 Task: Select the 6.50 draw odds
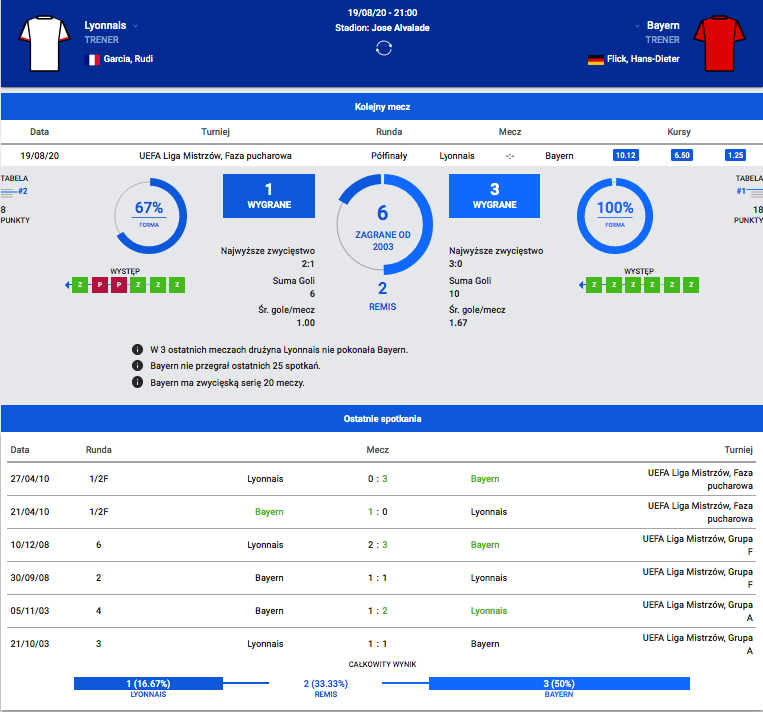coord(682,155)
